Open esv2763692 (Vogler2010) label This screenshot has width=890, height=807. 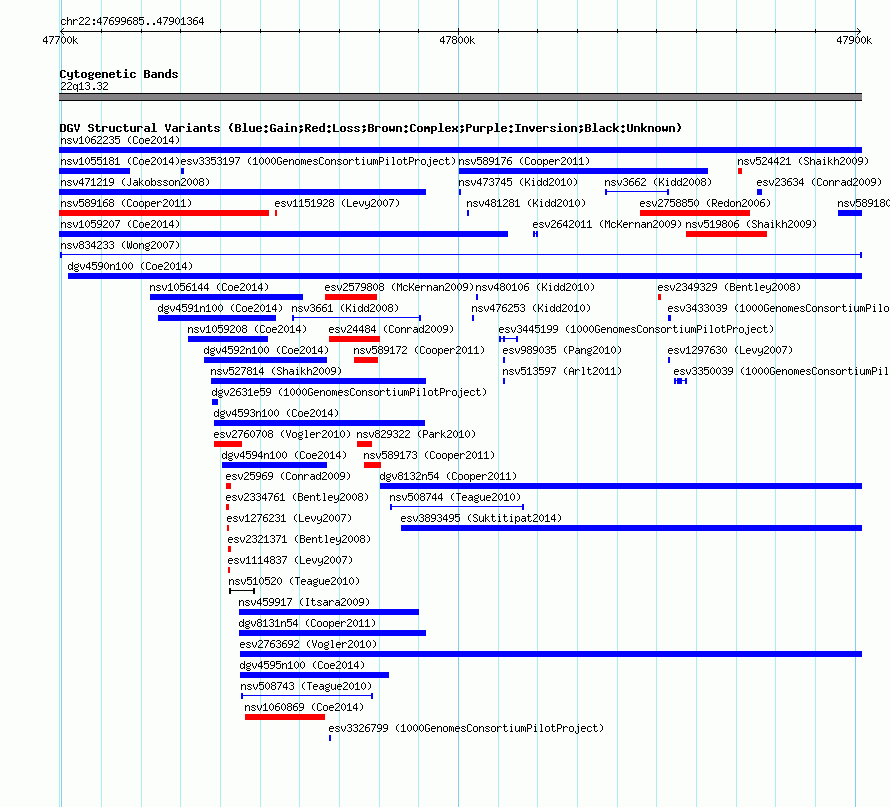(308, 644)
